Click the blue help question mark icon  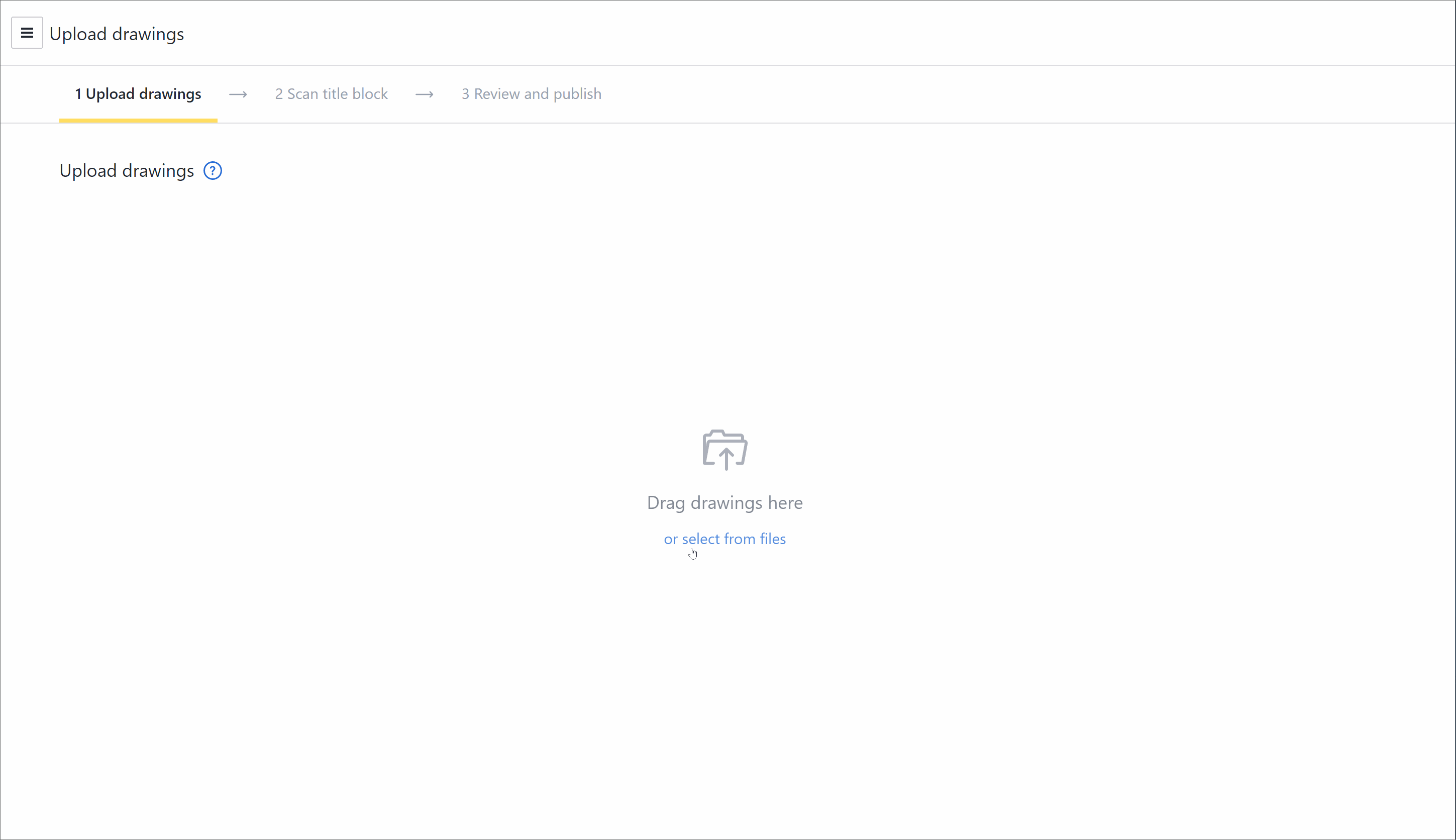[213, 171]
